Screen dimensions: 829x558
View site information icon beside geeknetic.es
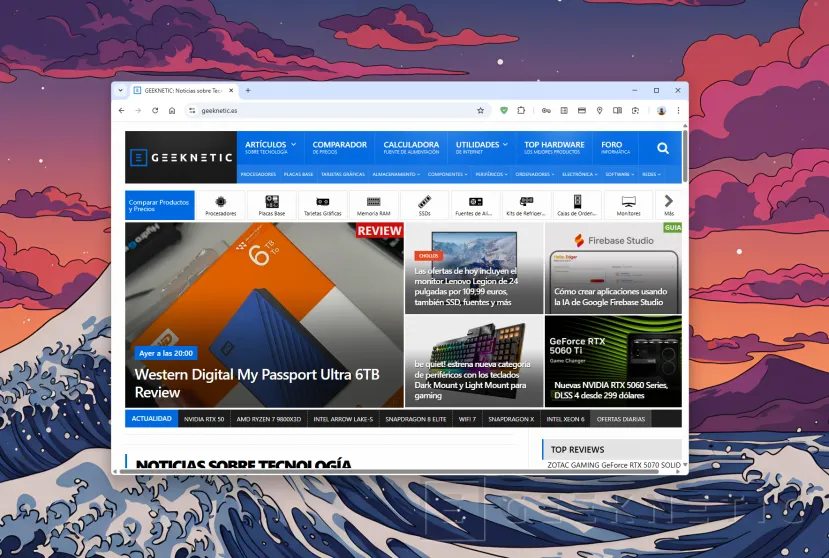[192, 111]
